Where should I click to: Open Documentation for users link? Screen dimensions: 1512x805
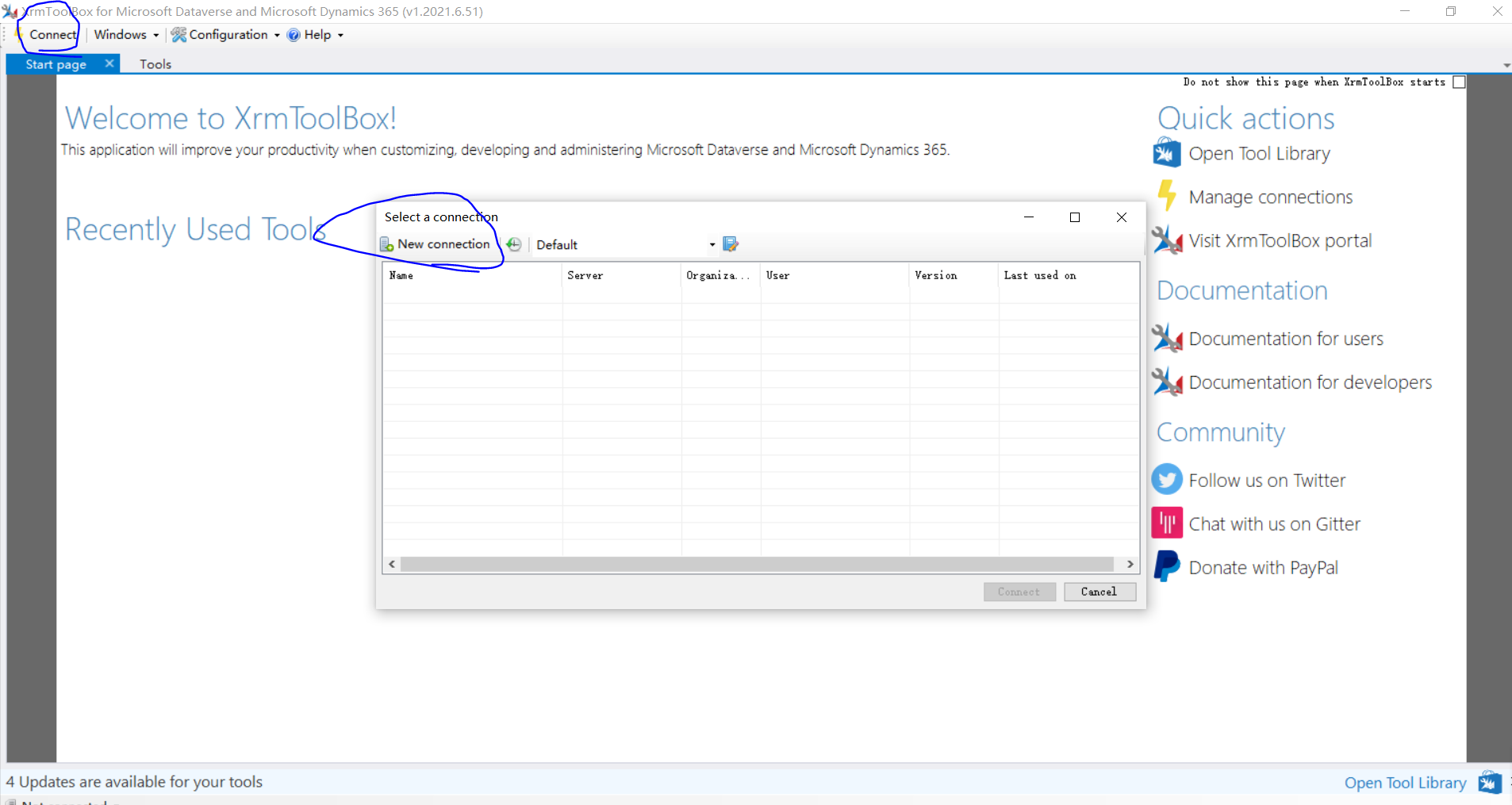pos(1286,339)
